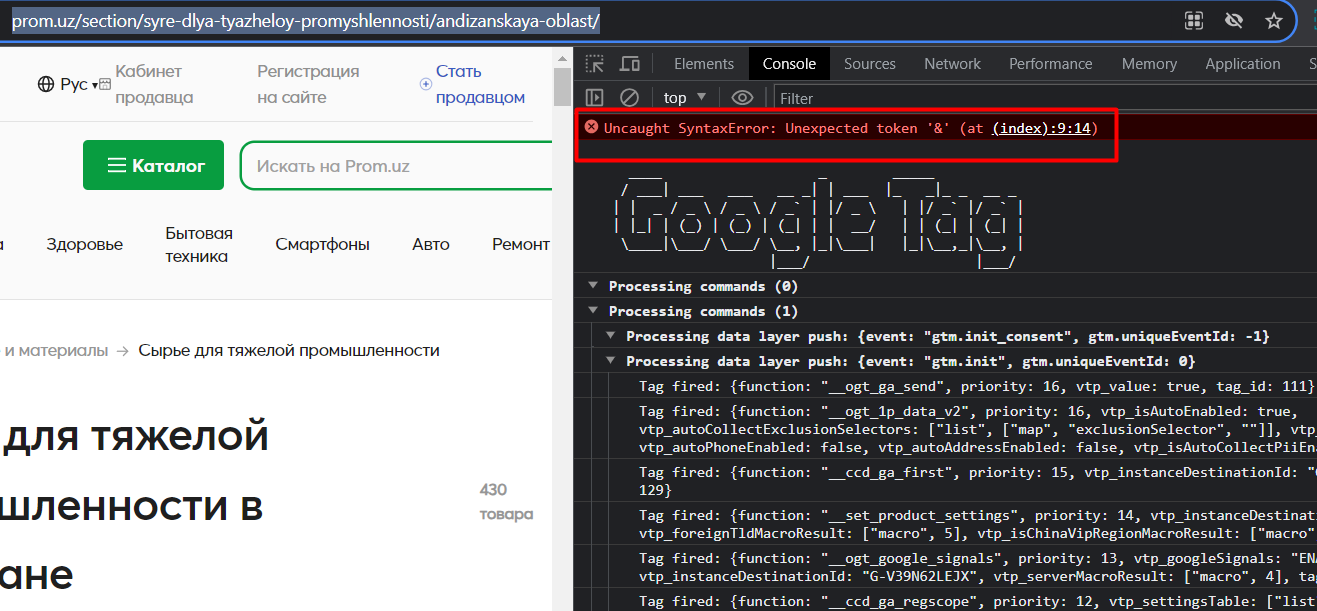
Task: Click the console Filter input
Action: [x=1045, y=98]
